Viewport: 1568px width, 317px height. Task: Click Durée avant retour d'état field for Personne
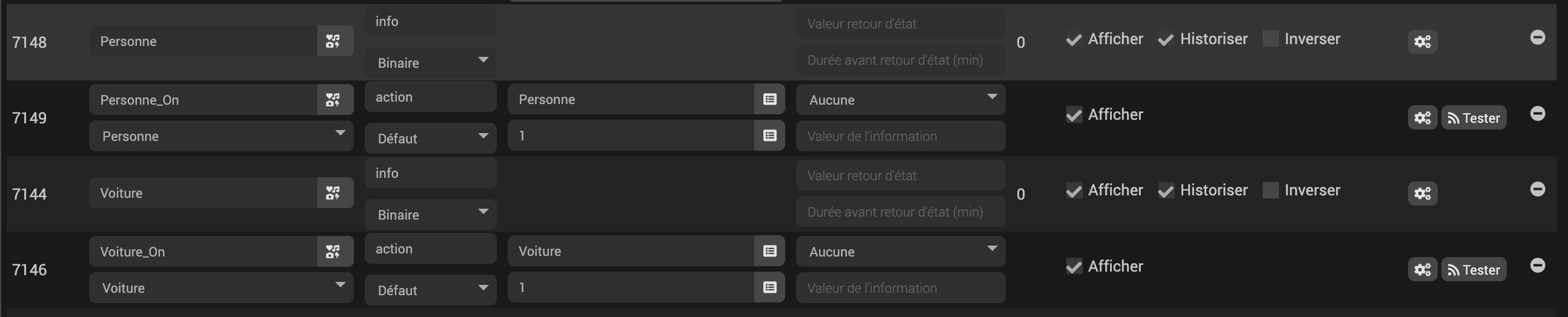(x=900, y=60)
